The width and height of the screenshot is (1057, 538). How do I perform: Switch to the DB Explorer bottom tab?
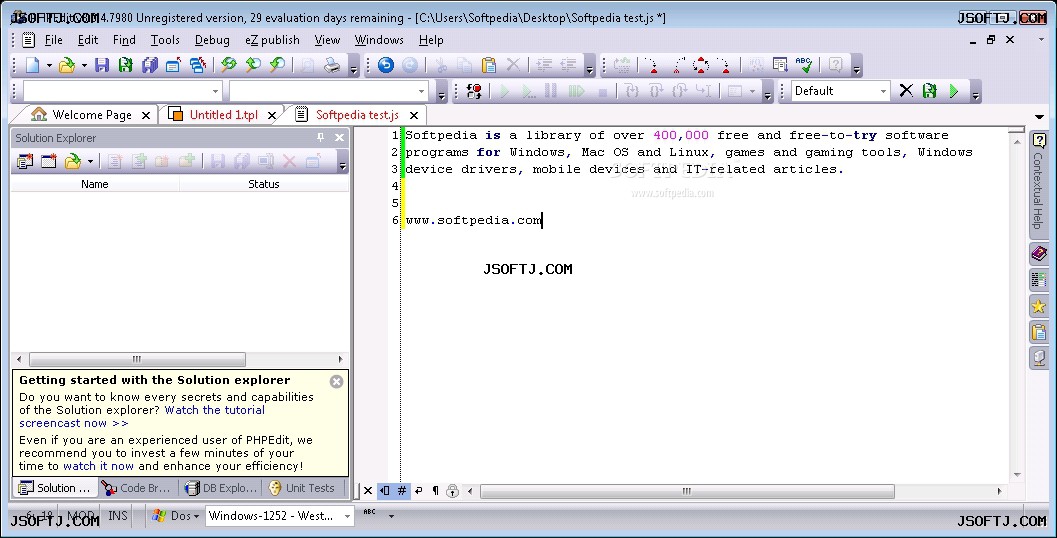(221, 488)
